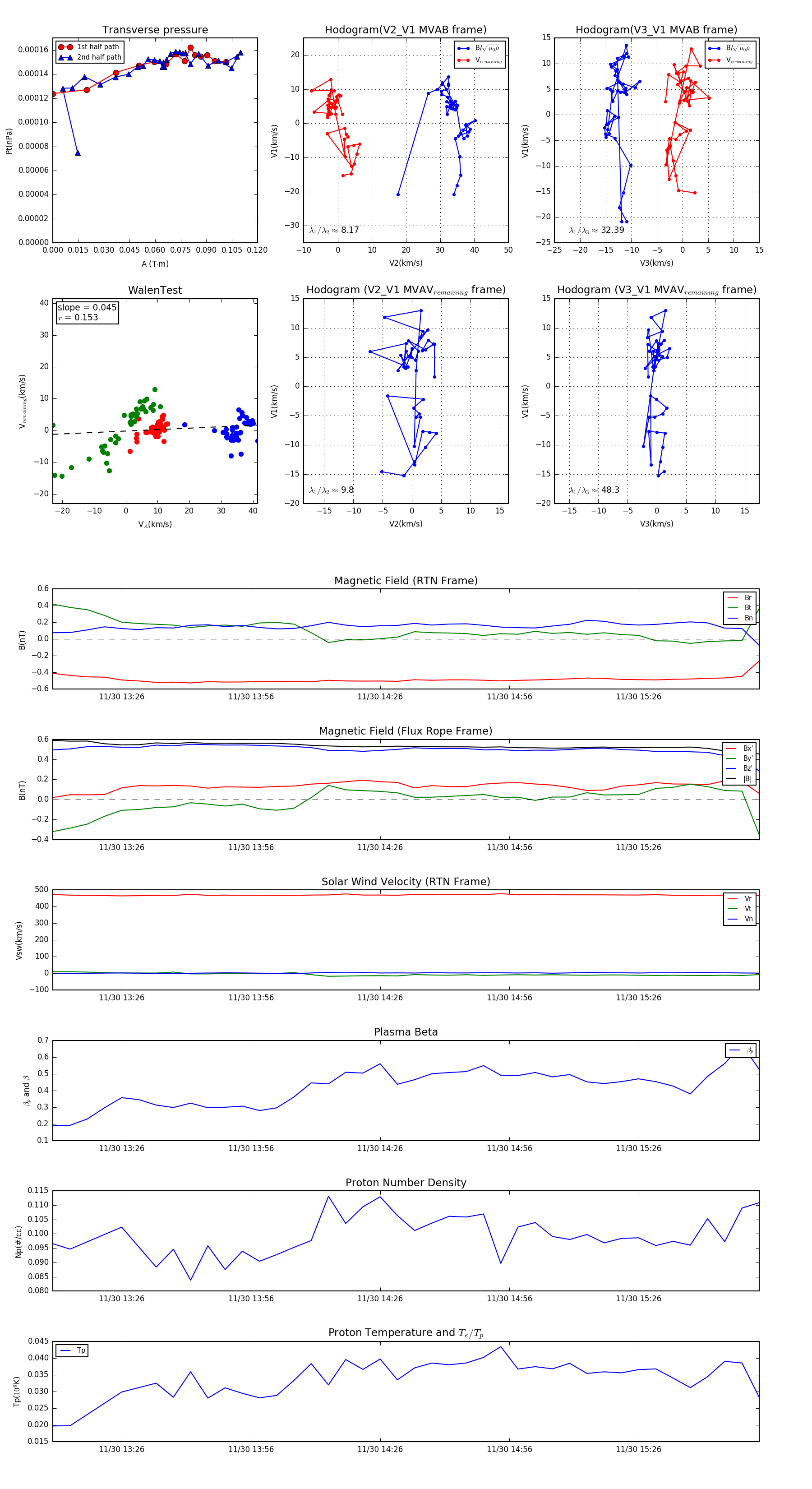812x1489 pixels.
Task: Click the WalenTest plot title
Action: [155, 290]
